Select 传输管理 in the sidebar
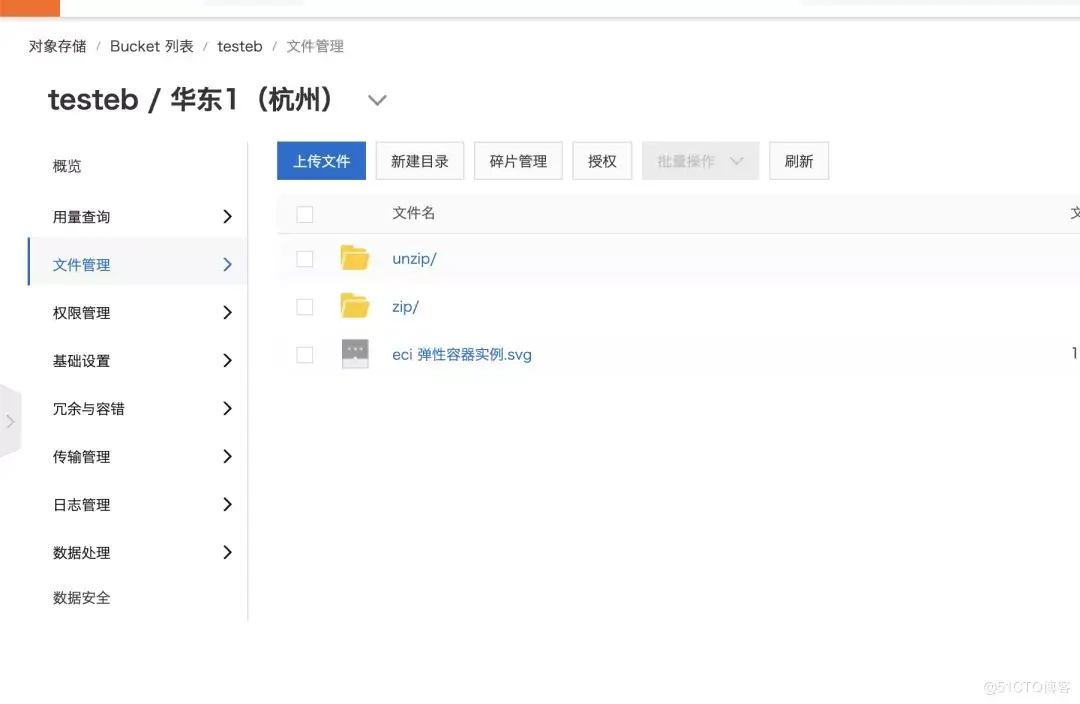 point(81,457)
